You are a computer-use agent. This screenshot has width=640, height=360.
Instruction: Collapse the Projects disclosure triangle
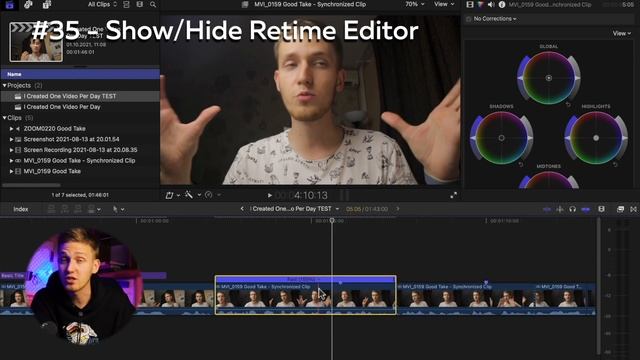[4, 85]
